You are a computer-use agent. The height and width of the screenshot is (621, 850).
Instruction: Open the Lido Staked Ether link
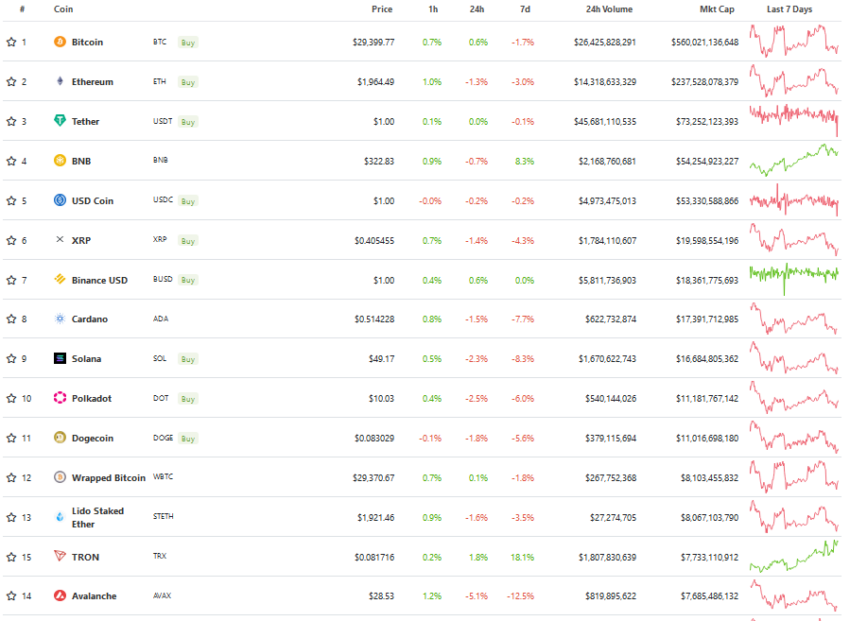[98, 517]
